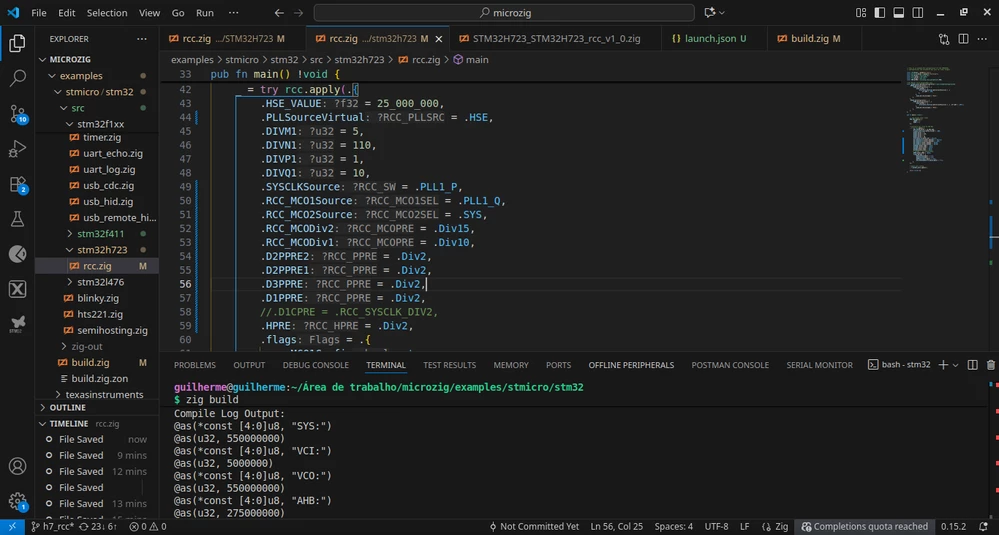Screen dimensions: 999x535
Task: Split the terminal panel
Action: click(972, 365)
